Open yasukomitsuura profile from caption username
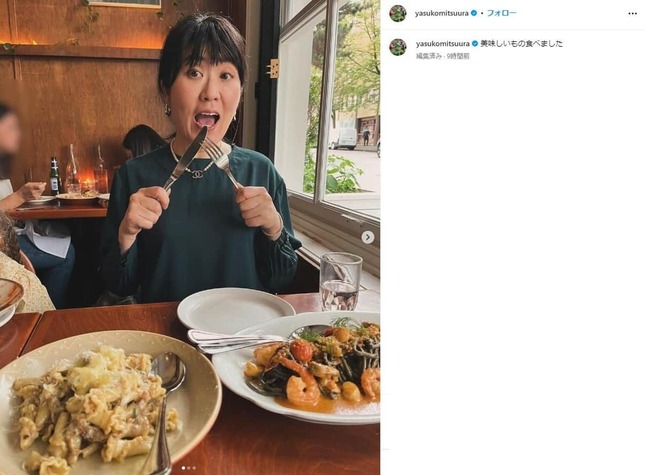 [x=443, y=44]
